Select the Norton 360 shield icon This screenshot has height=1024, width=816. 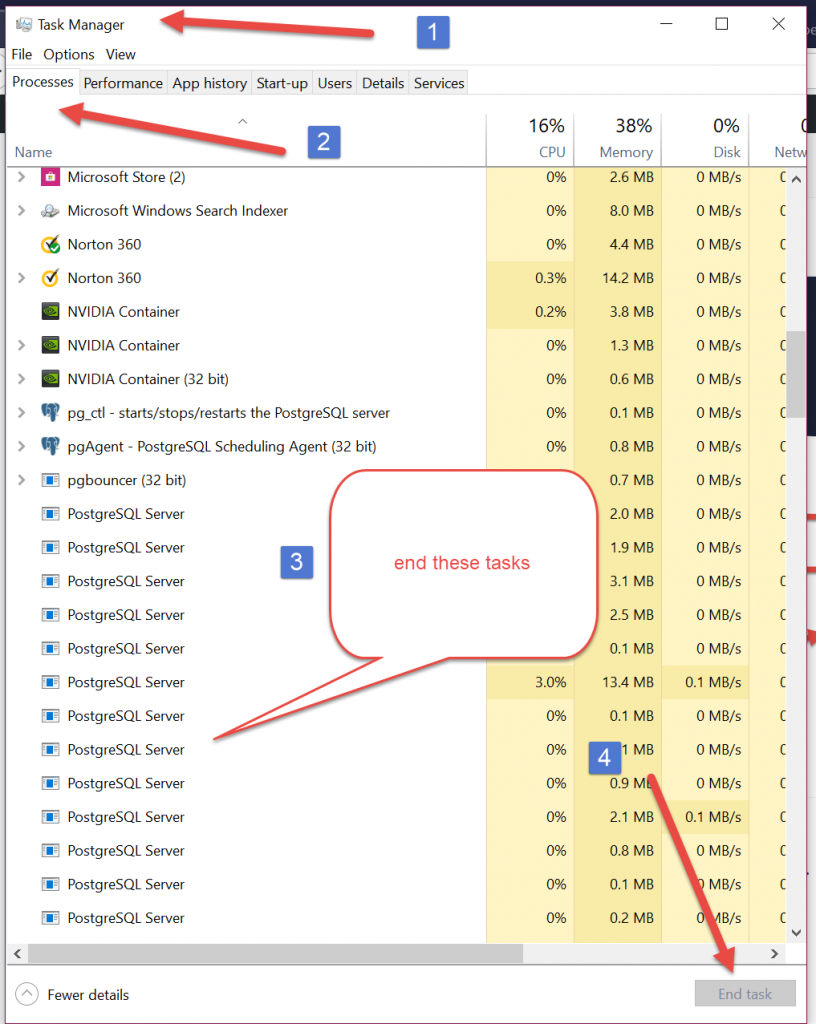click(49, 244)
